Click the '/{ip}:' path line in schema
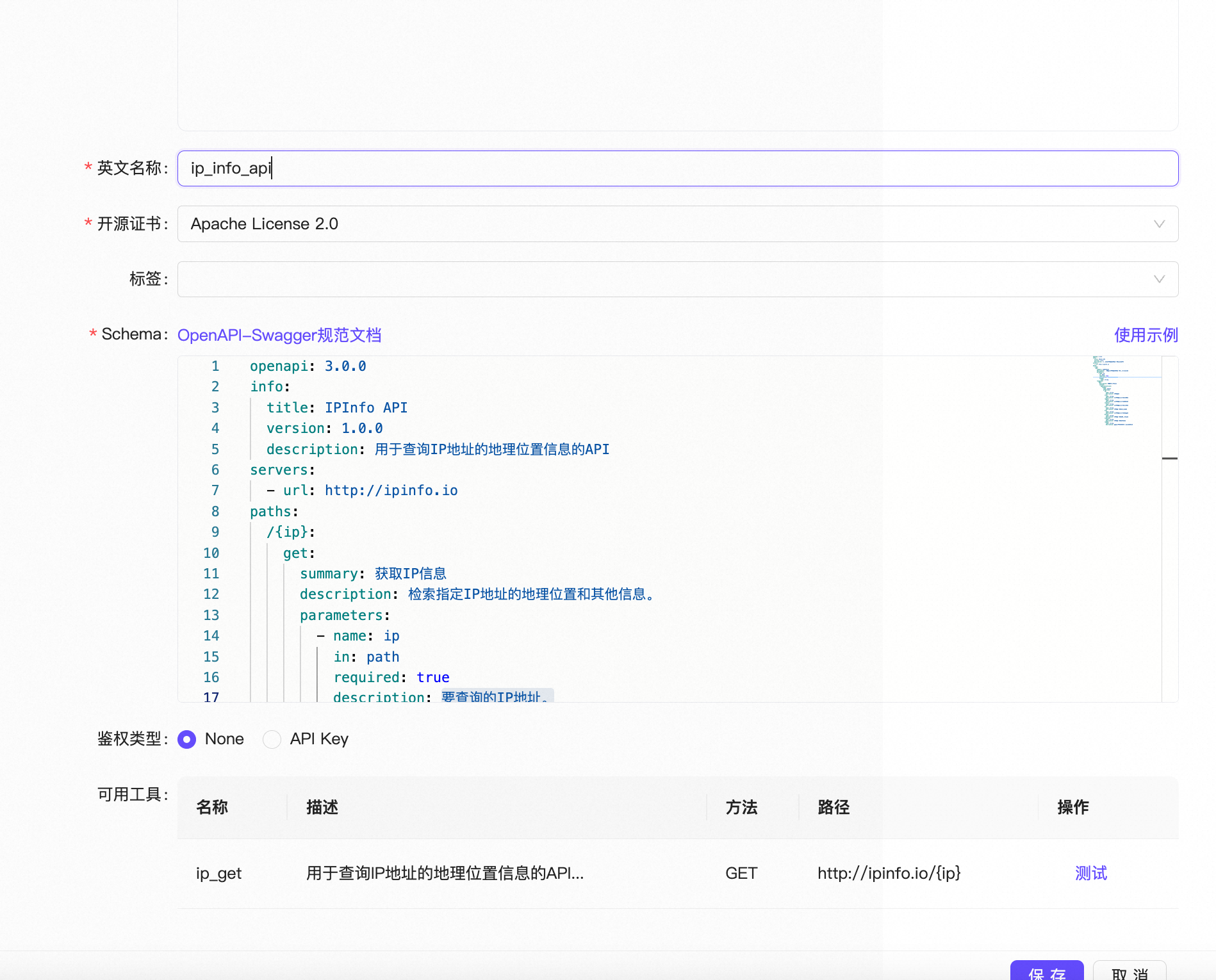1216x980 pixels. pyautogui.click(x=291, y=532)
